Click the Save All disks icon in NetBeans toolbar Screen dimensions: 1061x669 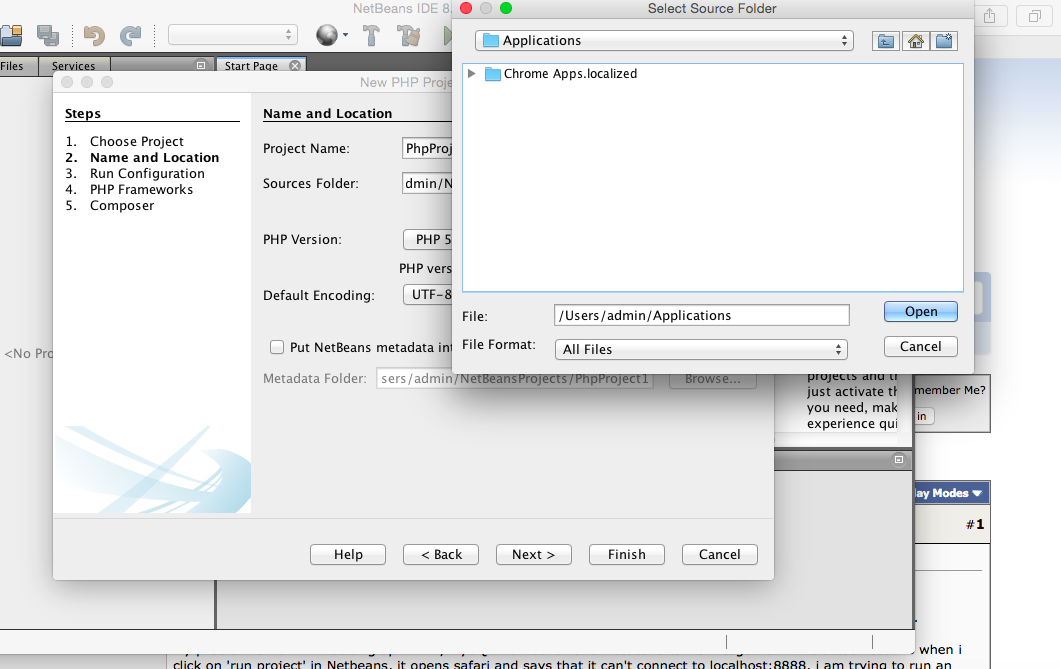[x=48, y=35]
